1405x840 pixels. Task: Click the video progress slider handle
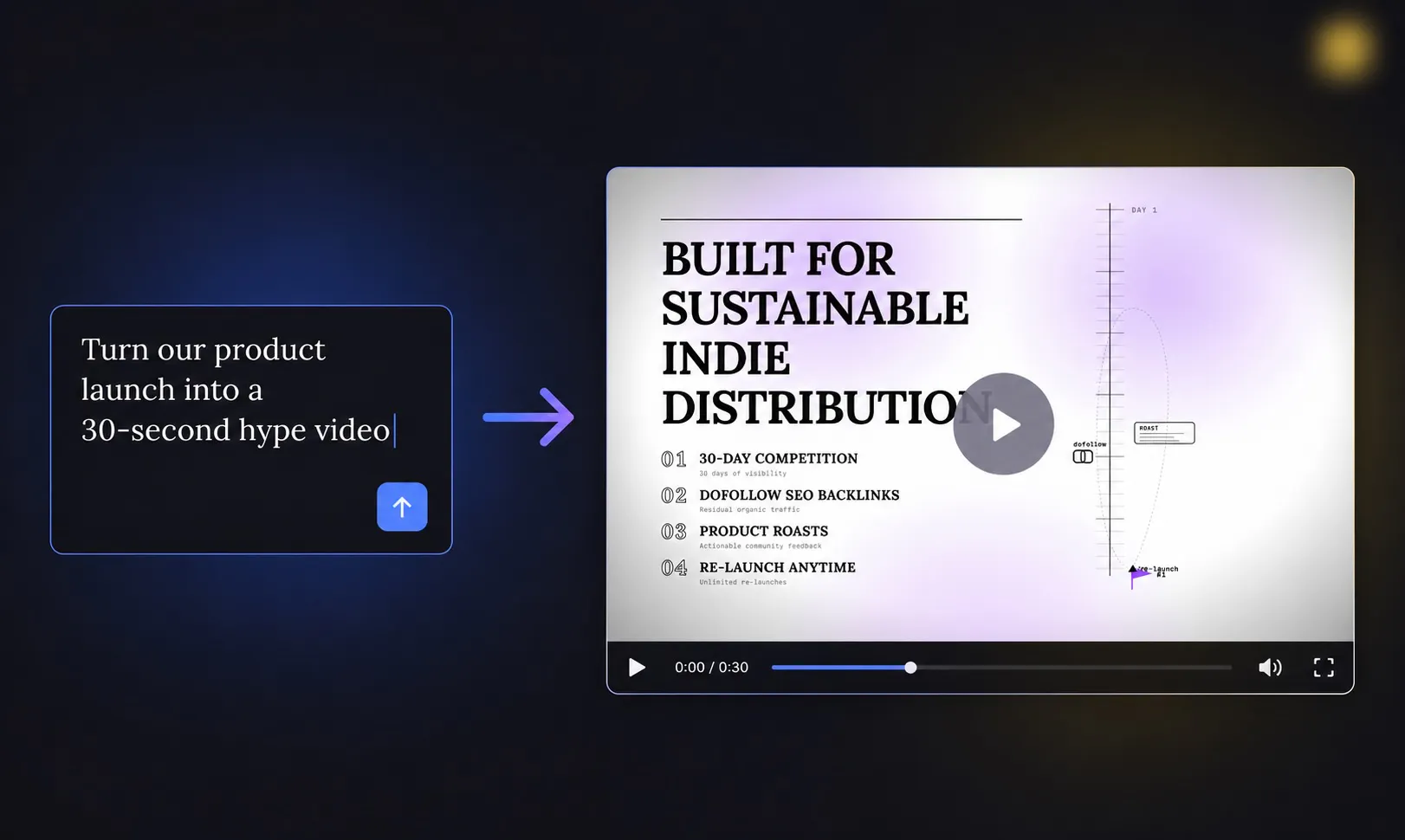click(x=910, y=668)
